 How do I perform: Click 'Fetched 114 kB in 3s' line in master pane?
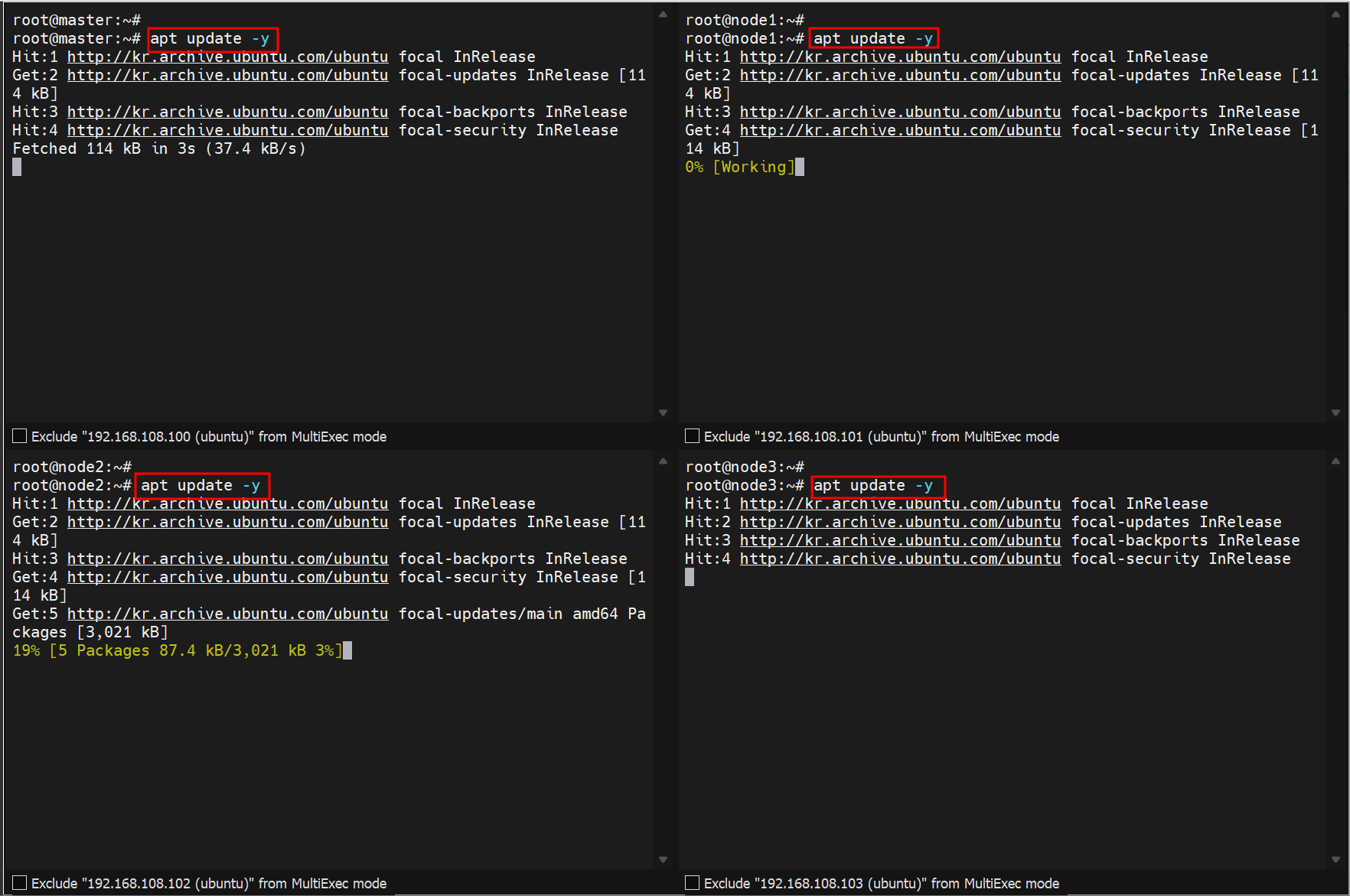(x=159, y=148)
